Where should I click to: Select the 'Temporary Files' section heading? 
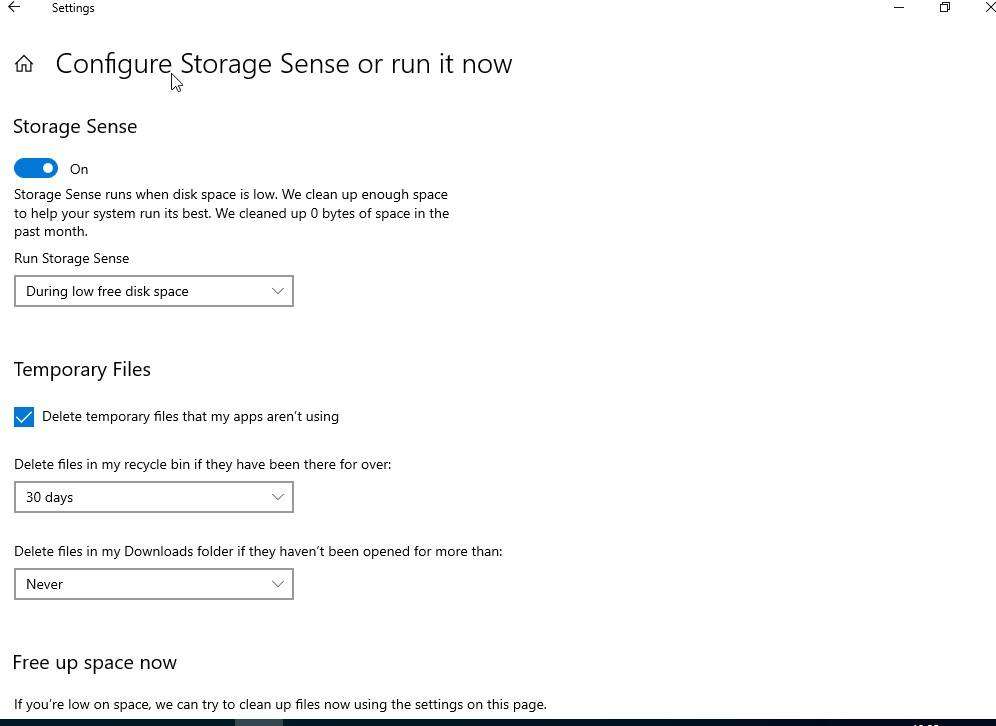point(83,370)
